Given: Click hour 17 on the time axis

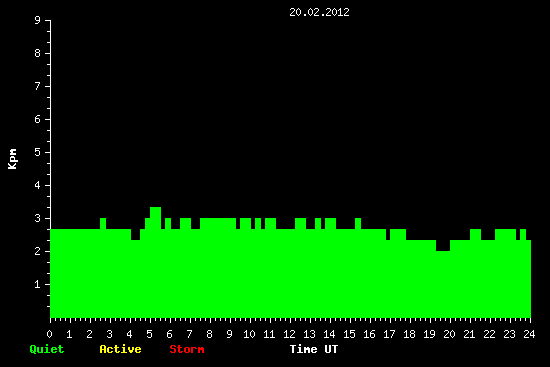Looking at the screenshot, I should tap(389, 334).
